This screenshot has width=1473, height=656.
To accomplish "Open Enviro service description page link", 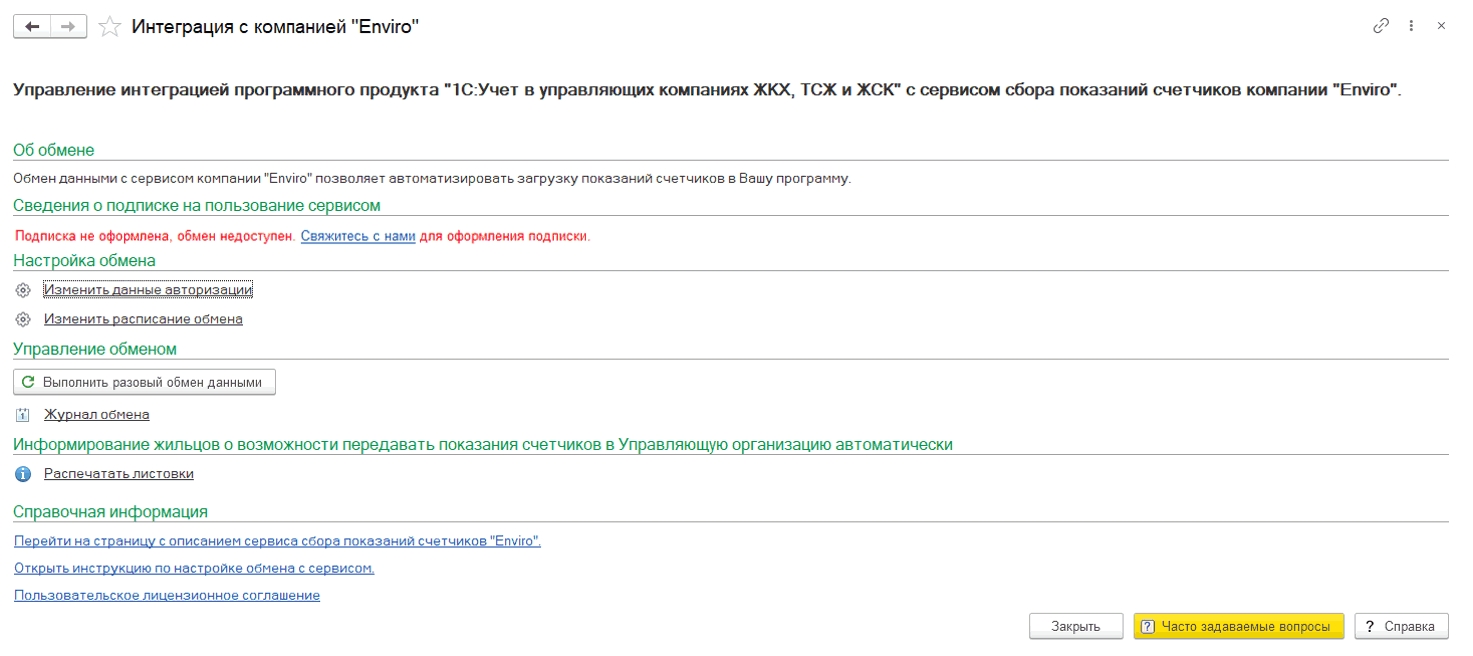I will point(277,541).
